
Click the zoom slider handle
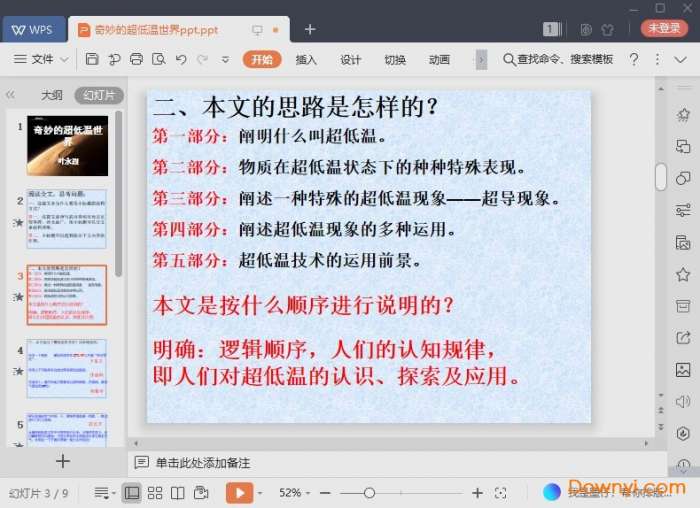point(369,493)
